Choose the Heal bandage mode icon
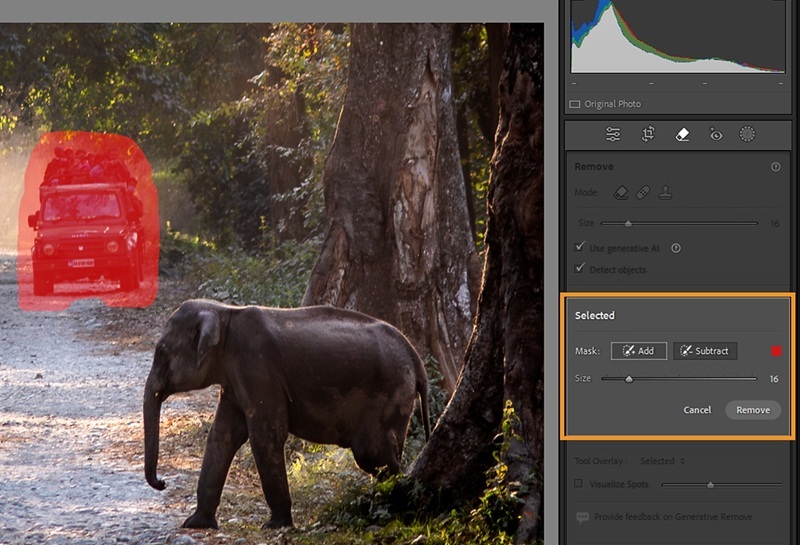Screen dimensions: 800x545 [643, 192]
